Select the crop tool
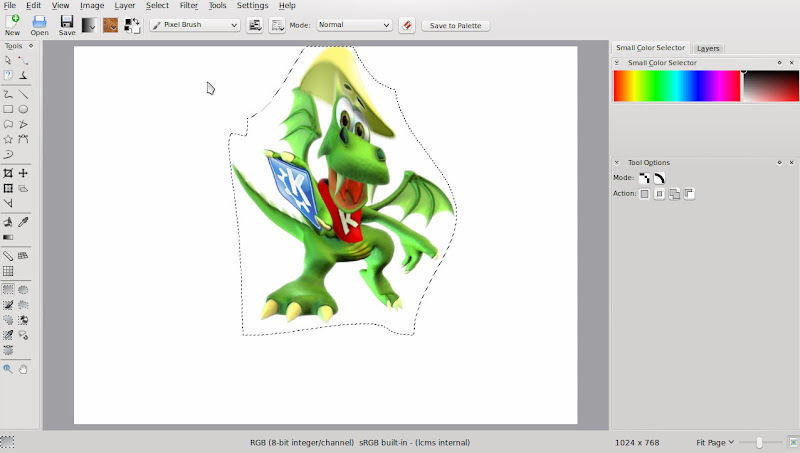This screenshot has height=453, width=800. pos(8,173)
